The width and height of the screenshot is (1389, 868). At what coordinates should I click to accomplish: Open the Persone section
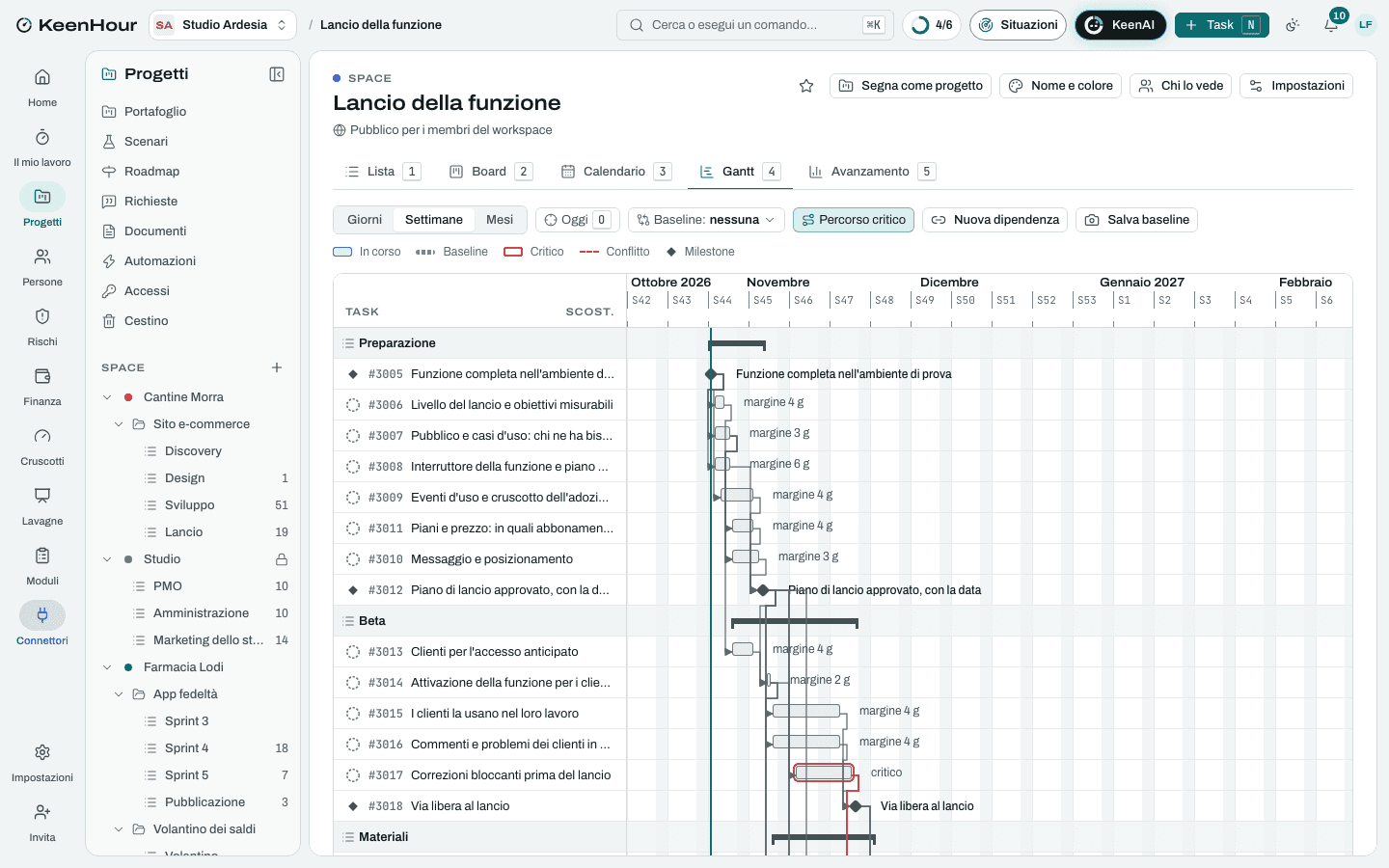click(x=42, y=267)
